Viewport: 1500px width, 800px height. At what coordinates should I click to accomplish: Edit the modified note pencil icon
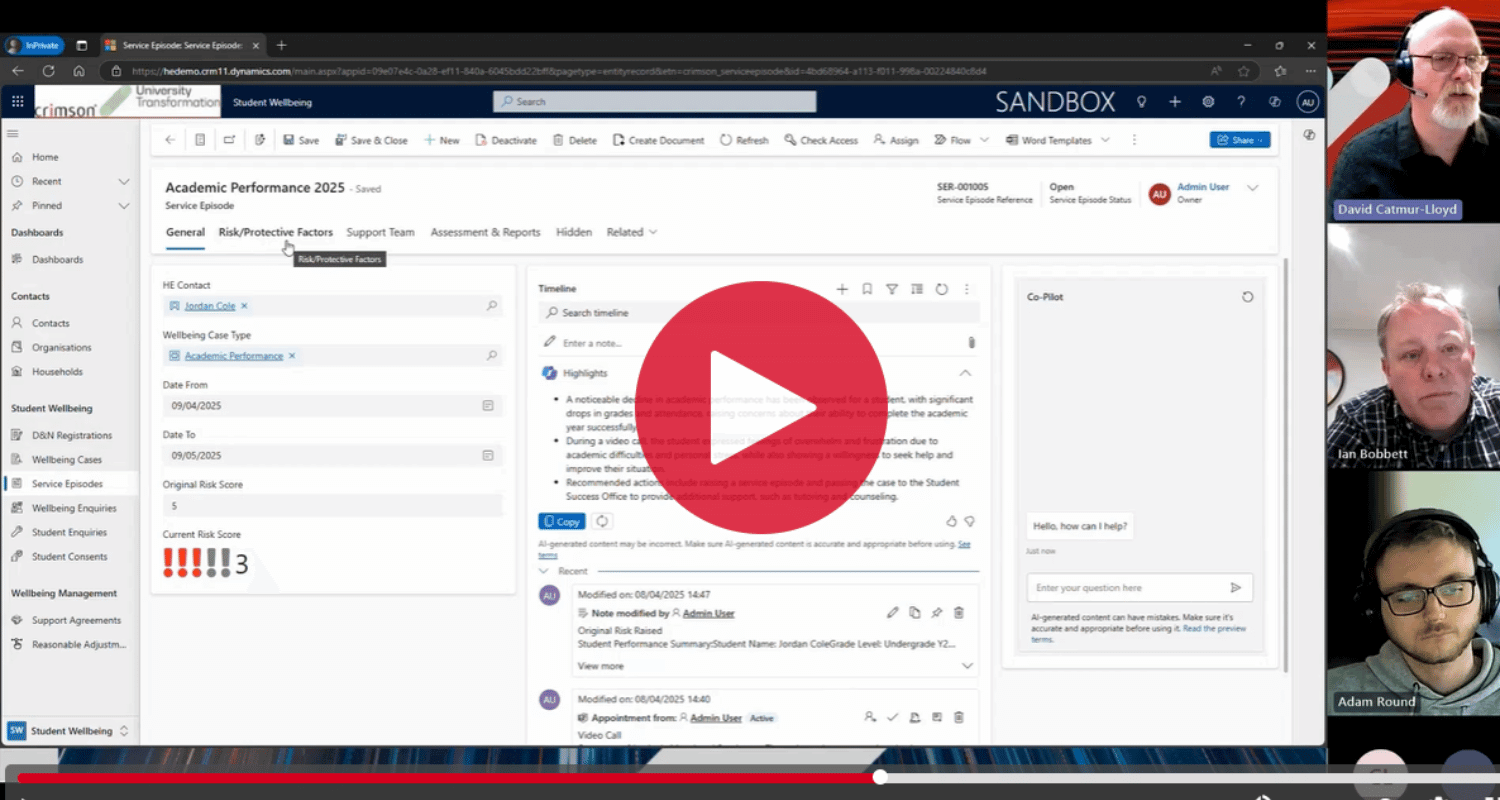coord(893,613)
